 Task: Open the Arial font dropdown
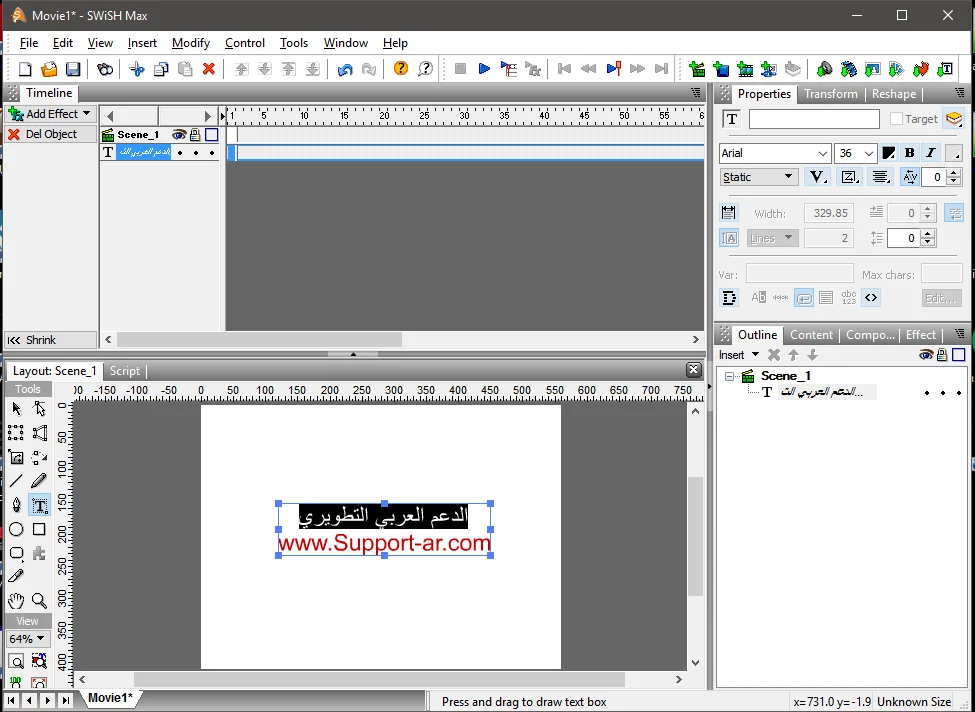click(x=775, y=153)
